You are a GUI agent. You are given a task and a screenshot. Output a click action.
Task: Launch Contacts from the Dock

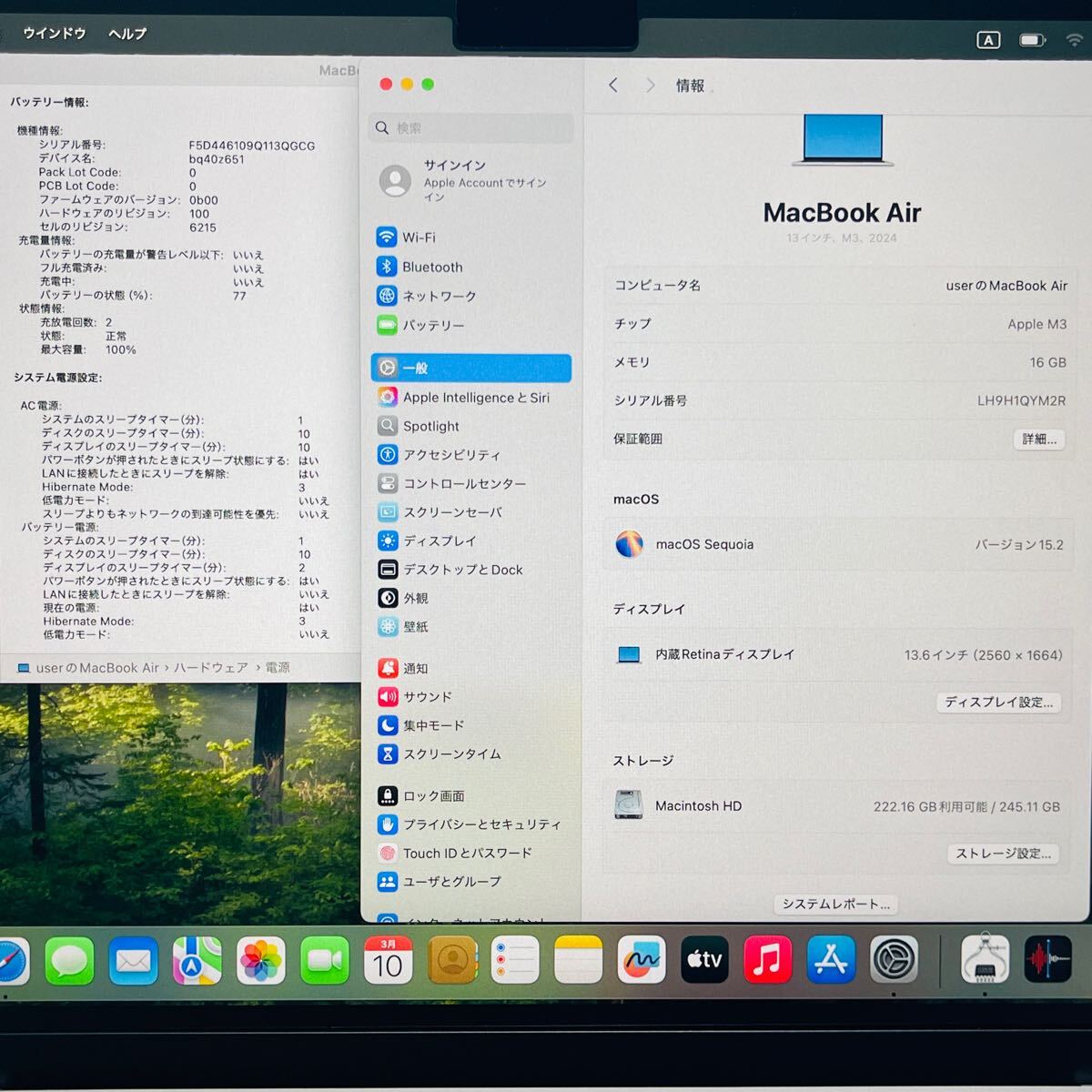click(x=452, y=960)
